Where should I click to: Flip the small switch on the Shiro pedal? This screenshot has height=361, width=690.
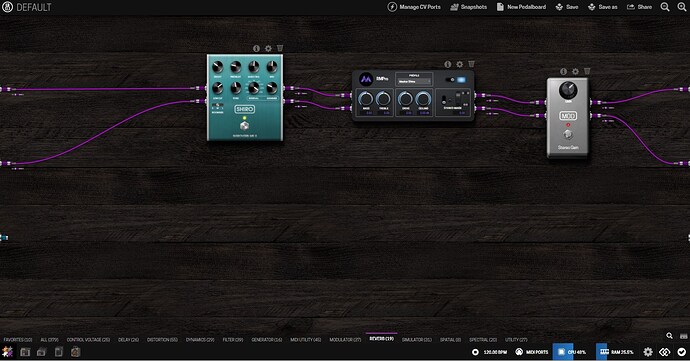point(217,106)
